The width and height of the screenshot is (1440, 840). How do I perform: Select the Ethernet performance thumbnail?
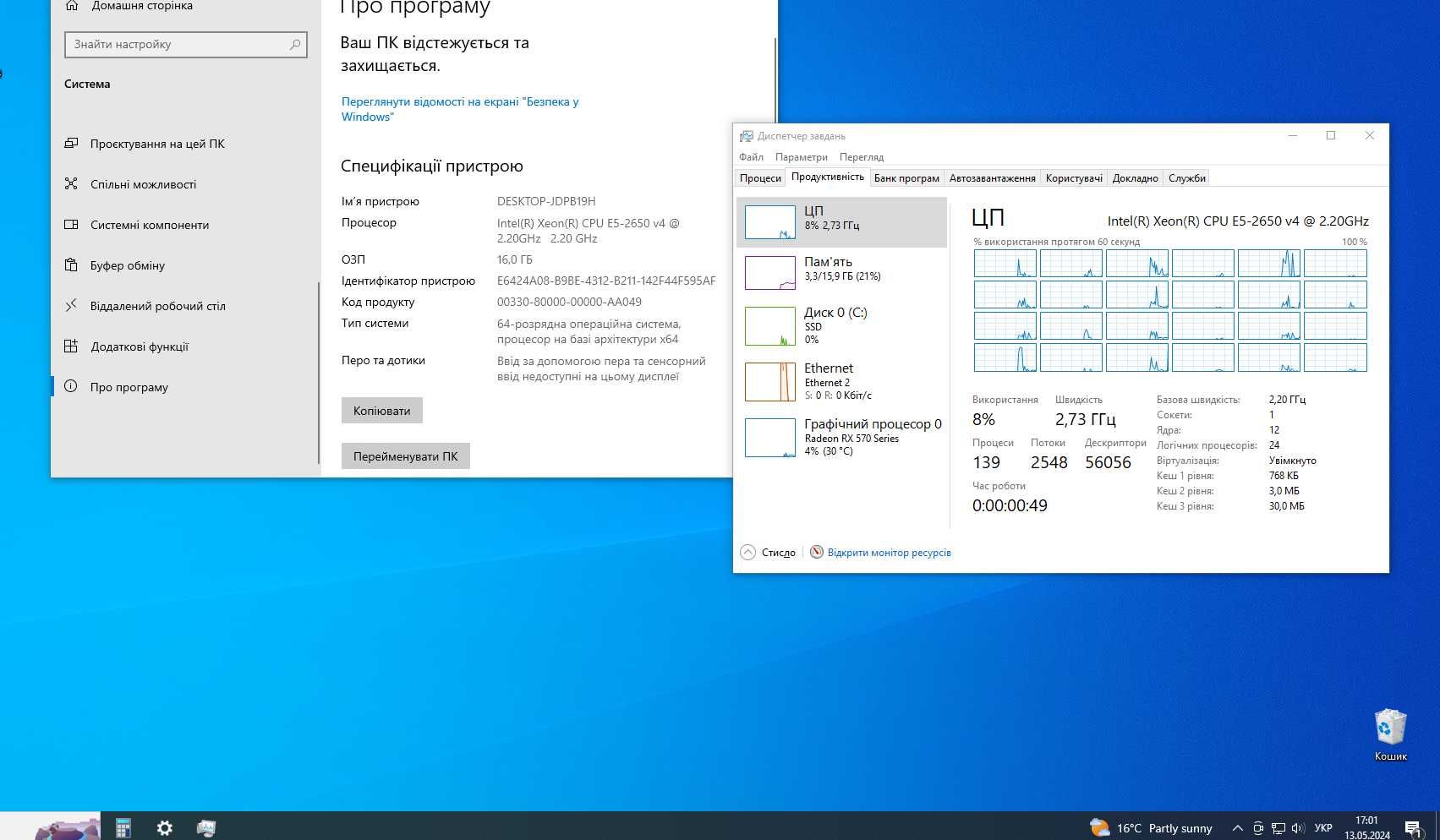click(x=769, y=382)
